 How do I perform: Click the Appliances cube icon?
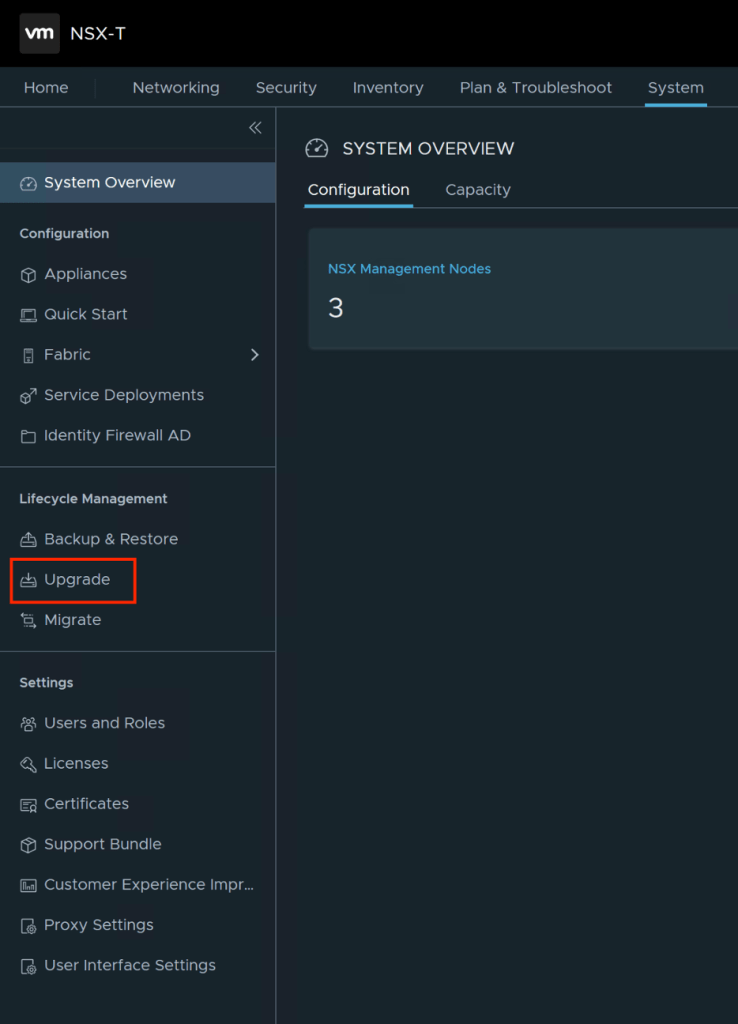coord(28,275)
